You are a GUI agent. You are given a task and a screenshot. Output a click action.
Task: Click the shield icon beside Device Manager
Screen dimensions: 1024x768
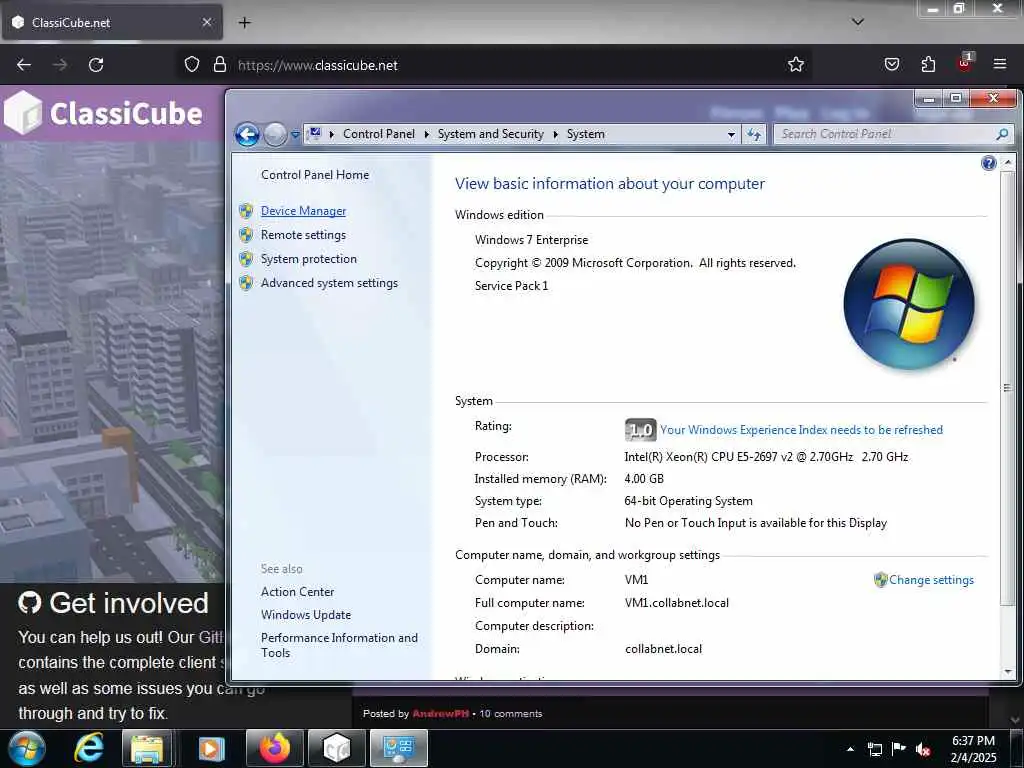click(x=246, y=211)
